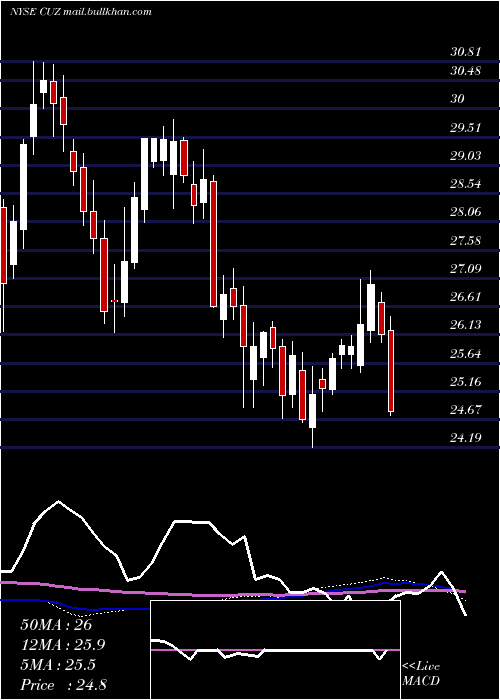Click the last red candle near 24.8
The width and height of the screenshot is (500, 700).
(391, 371)
